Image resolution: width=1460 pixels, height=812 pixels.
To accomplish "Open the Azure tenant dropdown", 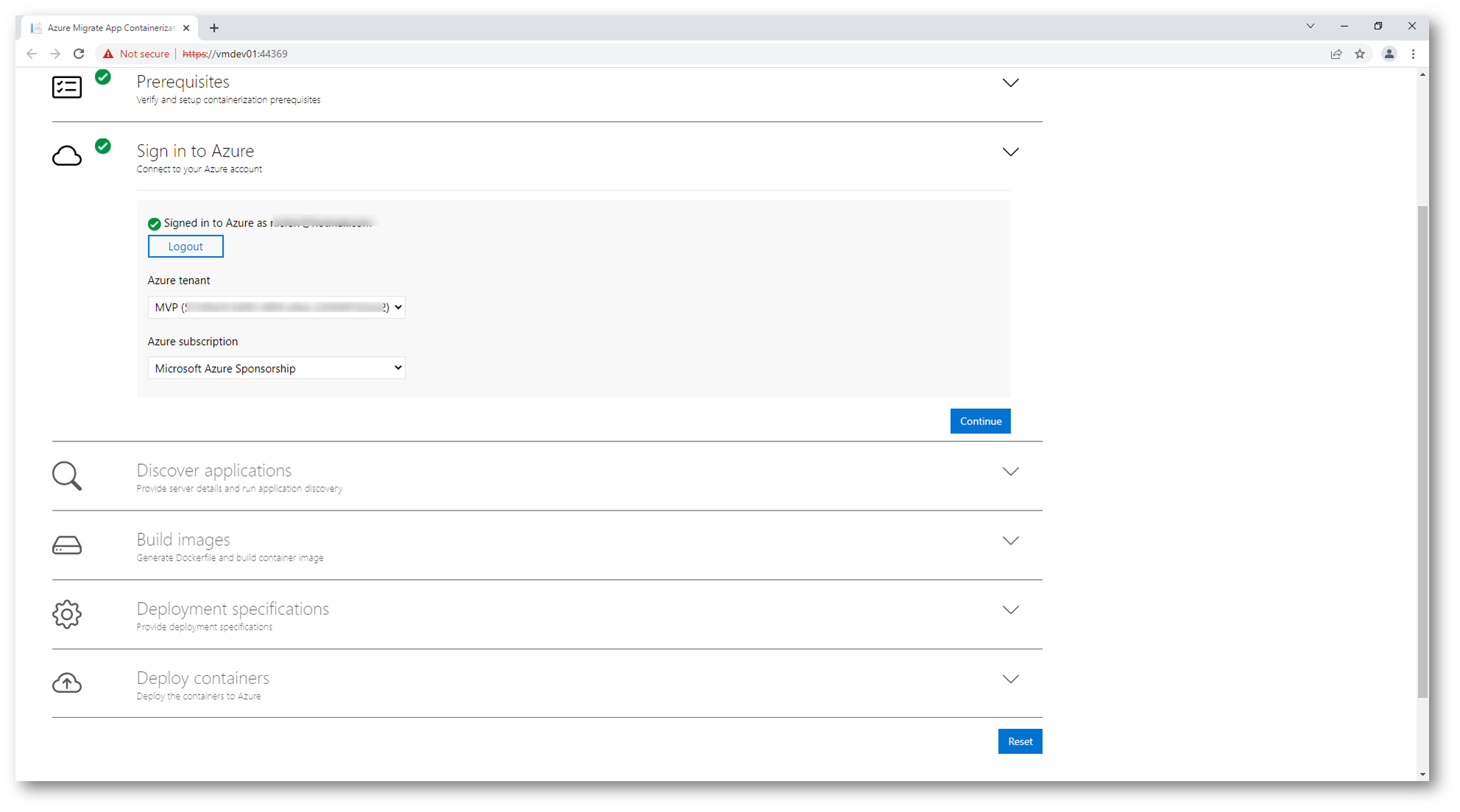I will click(x=276, y=307).
